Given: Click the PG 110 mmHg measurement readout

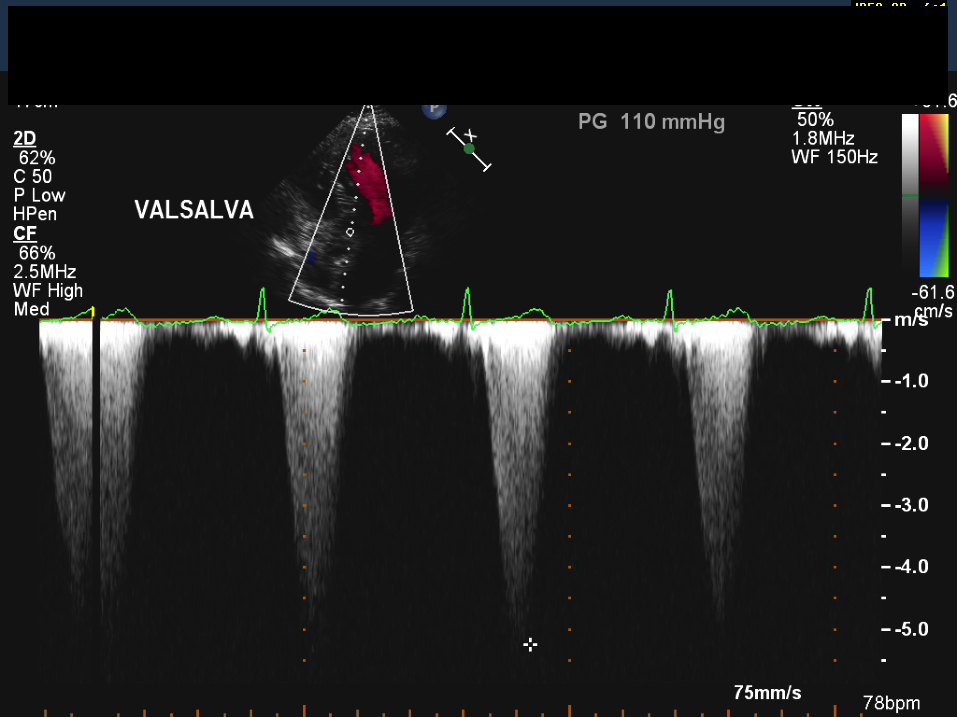Looking at the screenshot, I should pos(651,123).
